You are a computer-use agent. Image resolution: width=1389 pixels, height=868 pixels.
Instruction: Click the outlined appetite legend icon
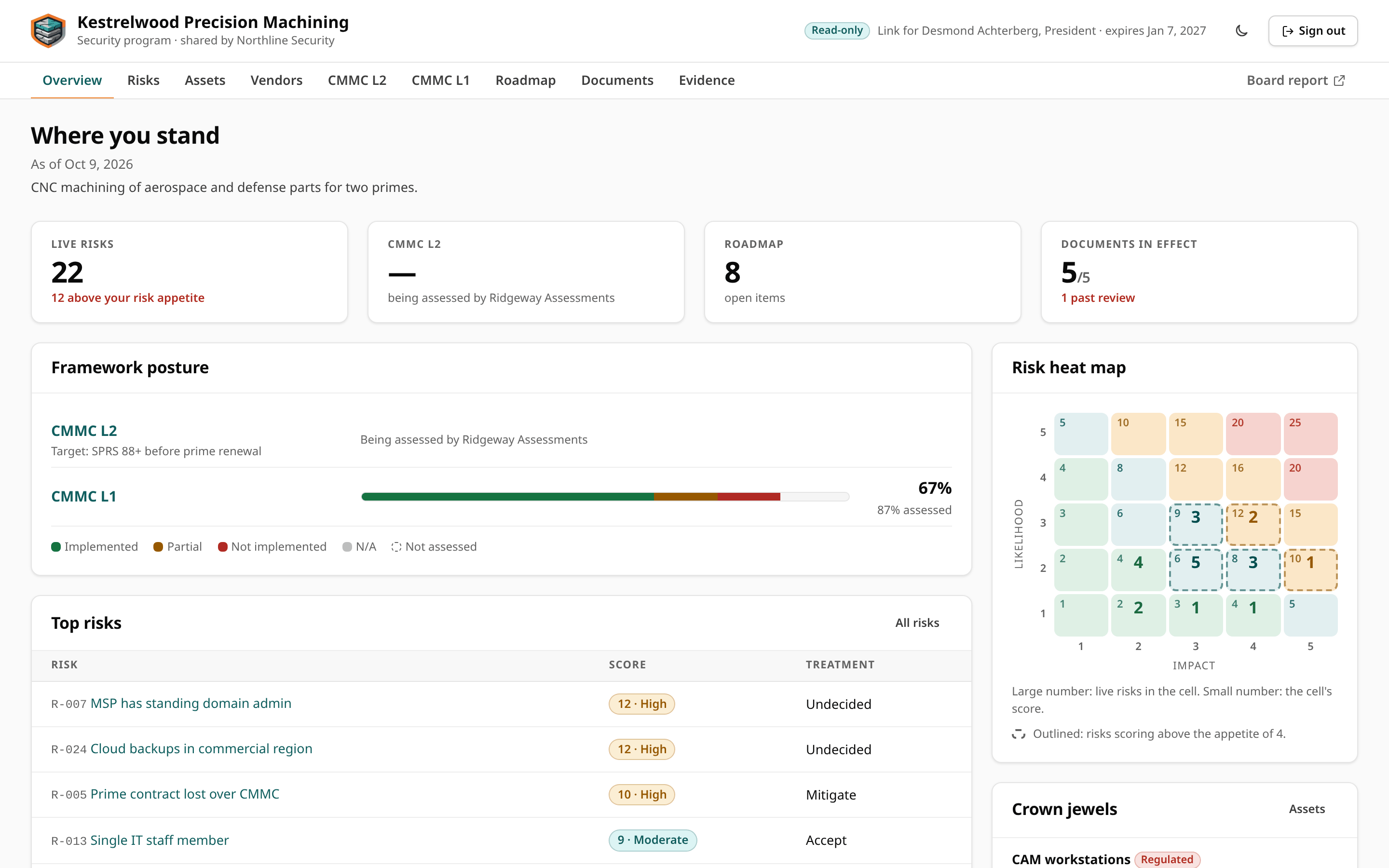click(x=1018, y=733)
